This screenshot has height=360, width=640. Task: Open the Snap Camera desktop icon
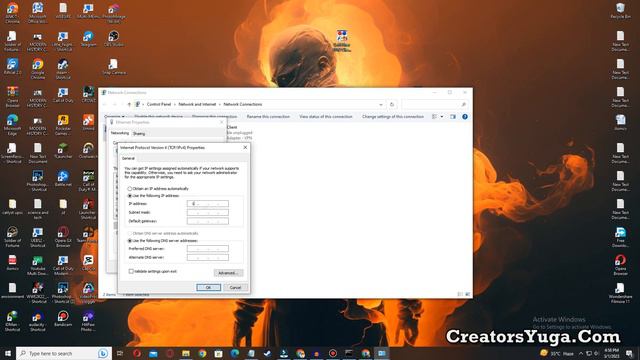point(114,67)
